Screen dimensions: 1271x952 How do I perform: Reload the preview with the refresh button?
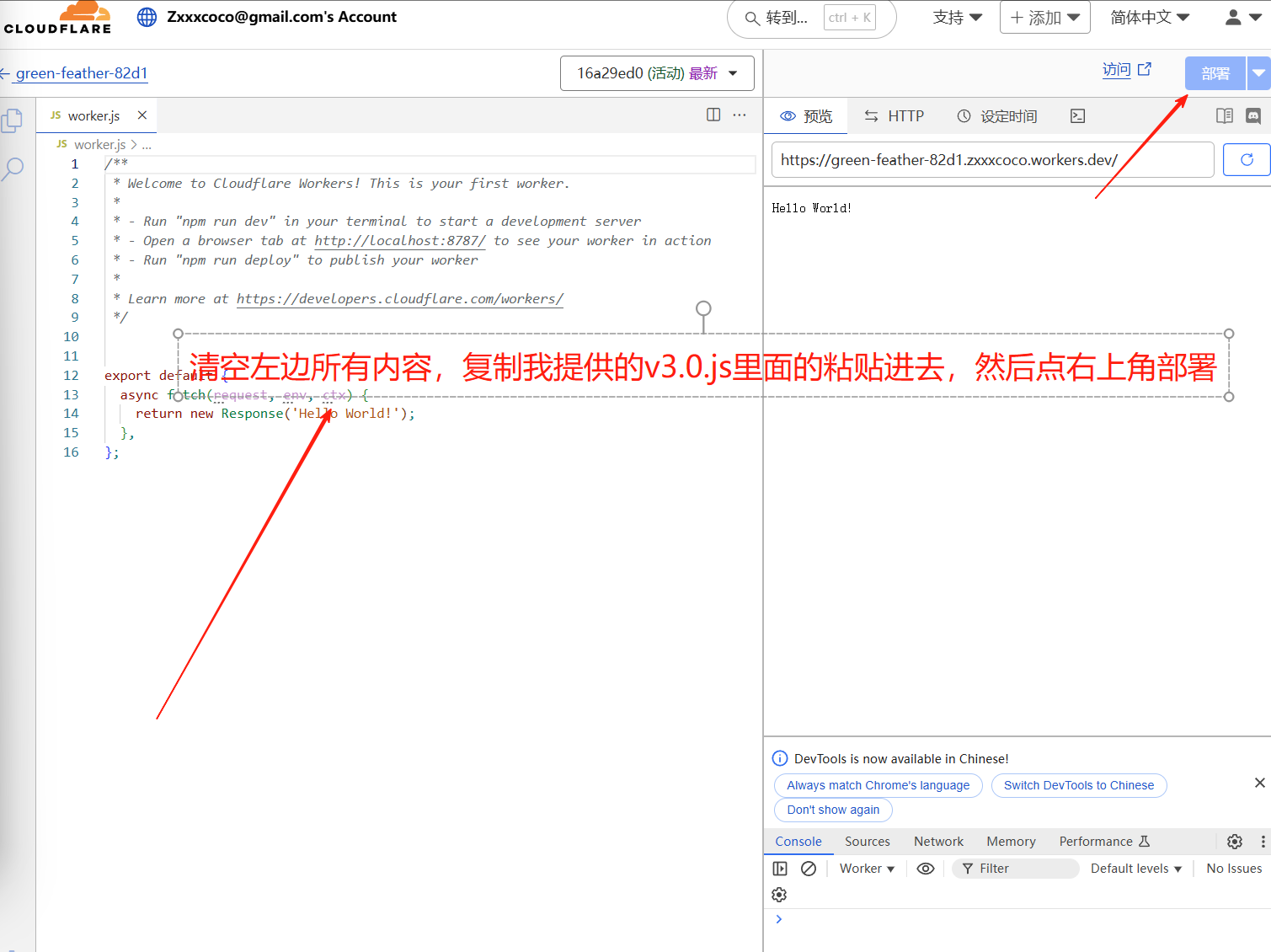(1247, 159)
